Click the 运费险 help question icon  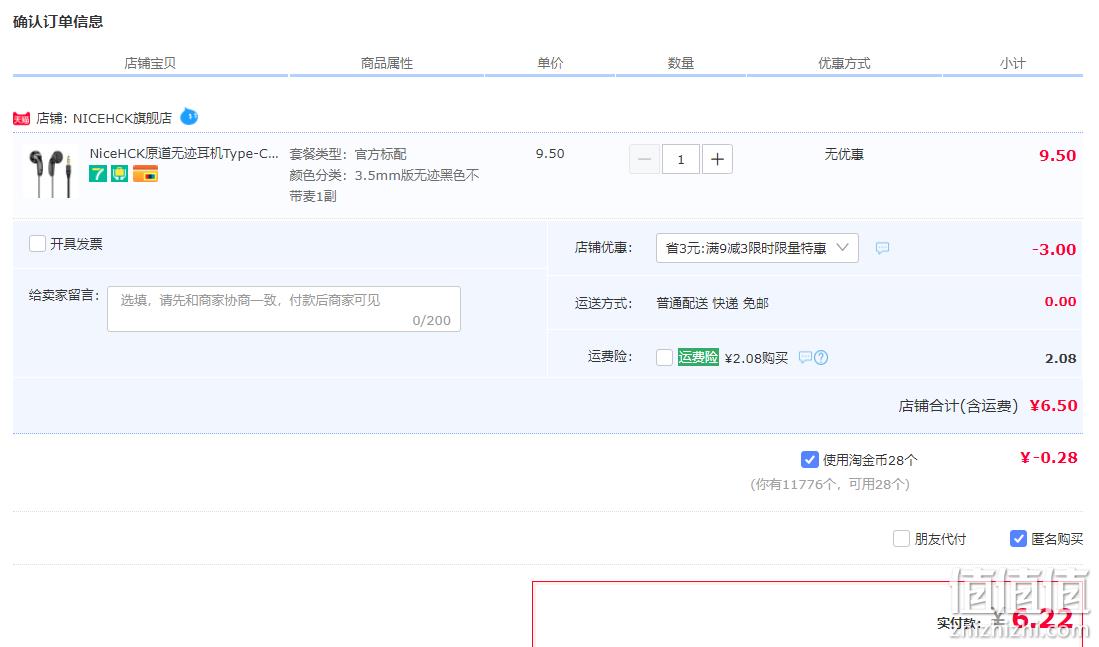pyautogui.click(x=821, y=357)
